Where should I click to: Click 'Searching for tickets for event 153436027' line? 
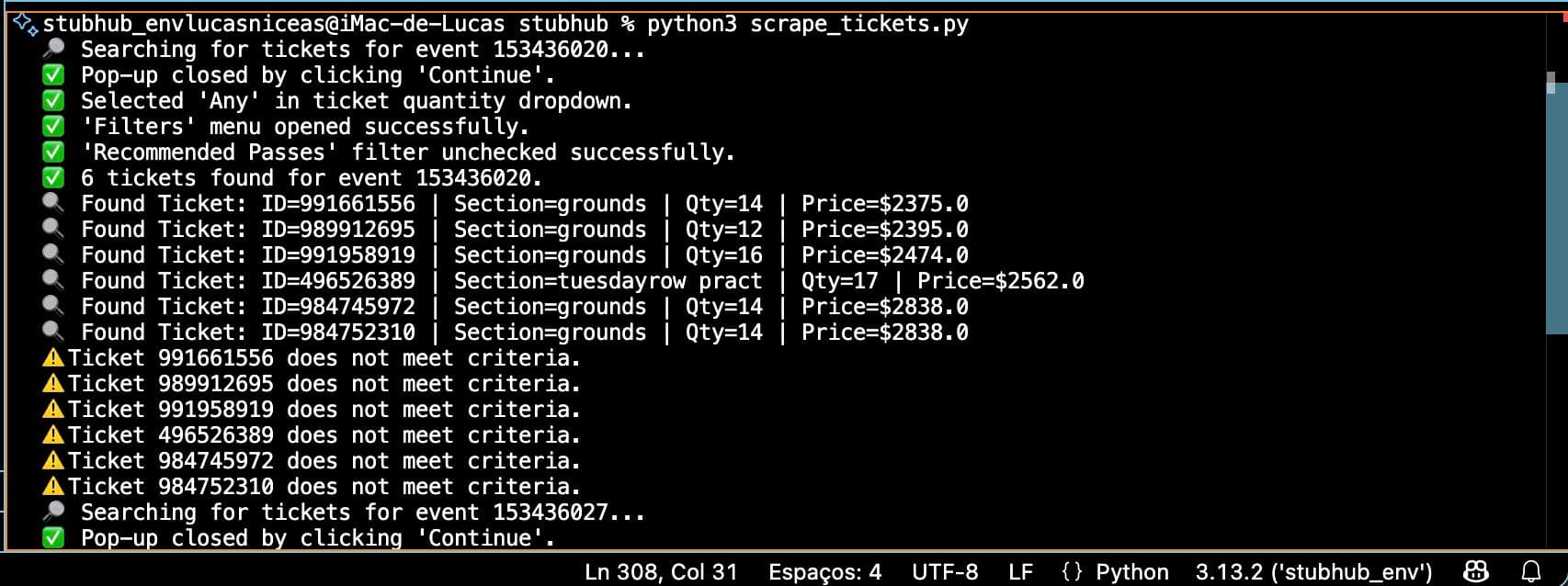tap(362, 513)
